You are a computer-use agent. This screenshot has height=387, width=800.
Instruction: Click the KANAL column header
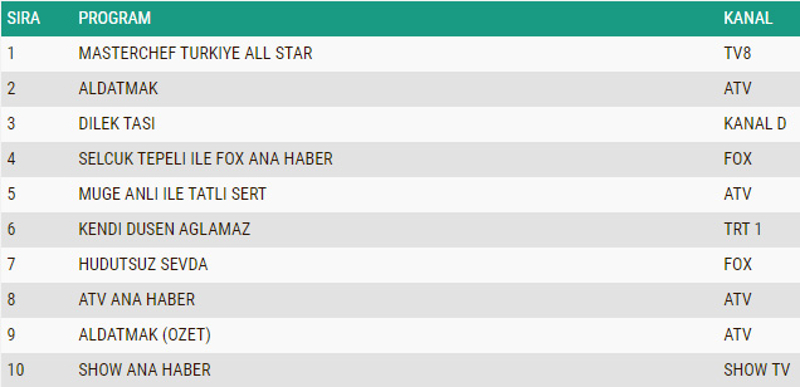[748, 18]
